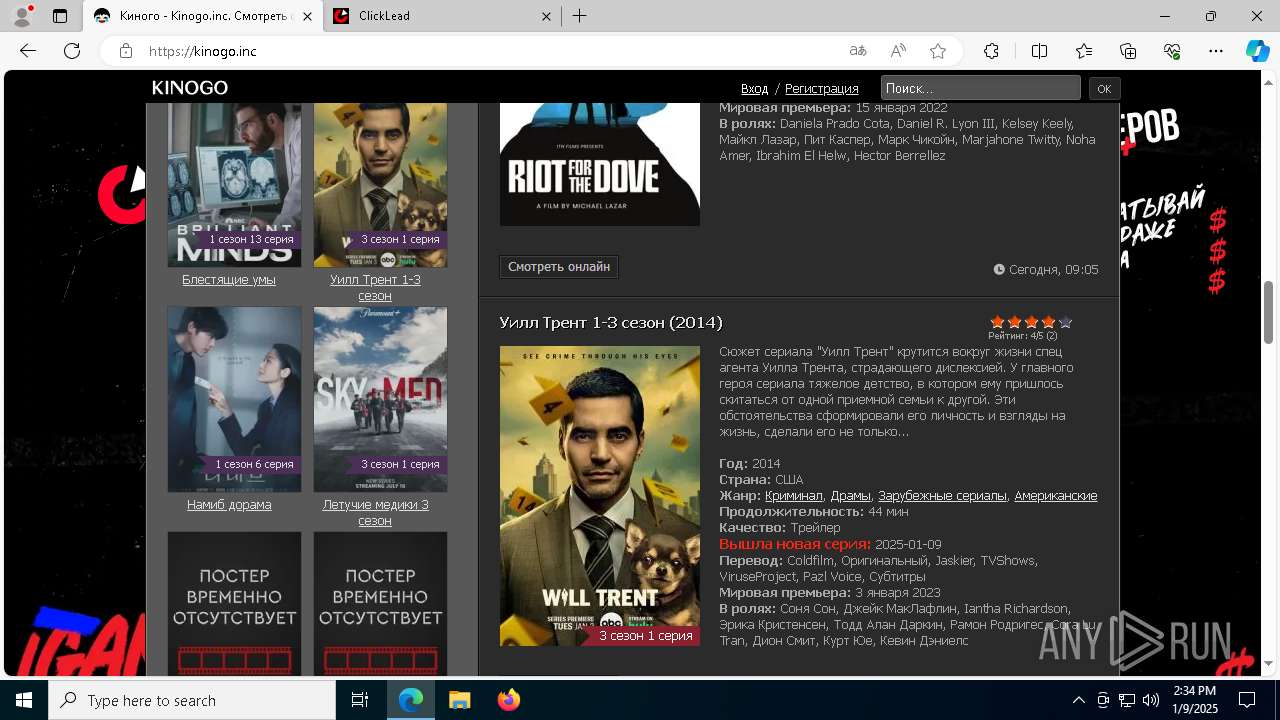Close the ClickLead tab
The image size is (1280, 720).
pyautogui.click(x=546, y=16)
